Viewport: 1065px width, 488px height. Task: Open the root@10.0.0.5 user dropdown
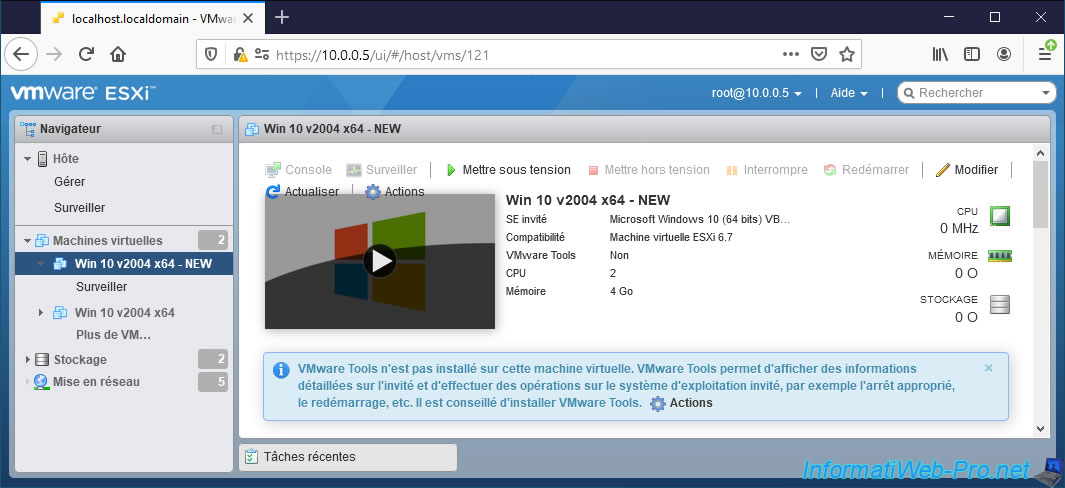757,93
